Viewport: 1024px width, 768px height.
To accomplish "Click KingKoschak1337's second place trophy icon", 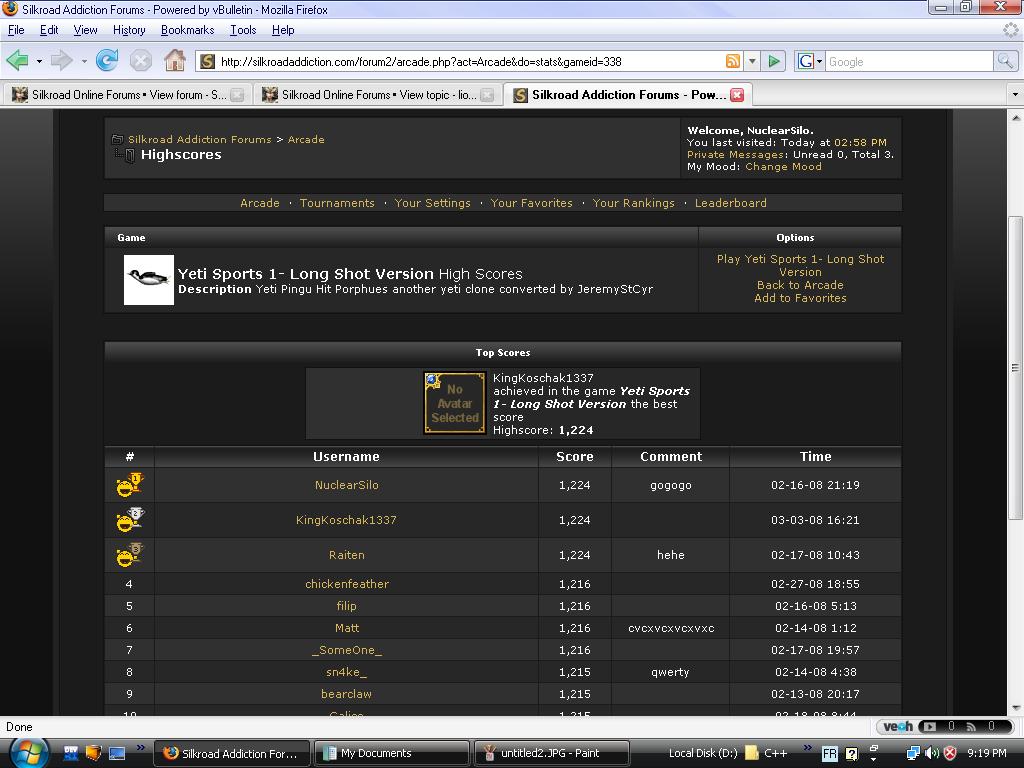I will tap(129, 520).
